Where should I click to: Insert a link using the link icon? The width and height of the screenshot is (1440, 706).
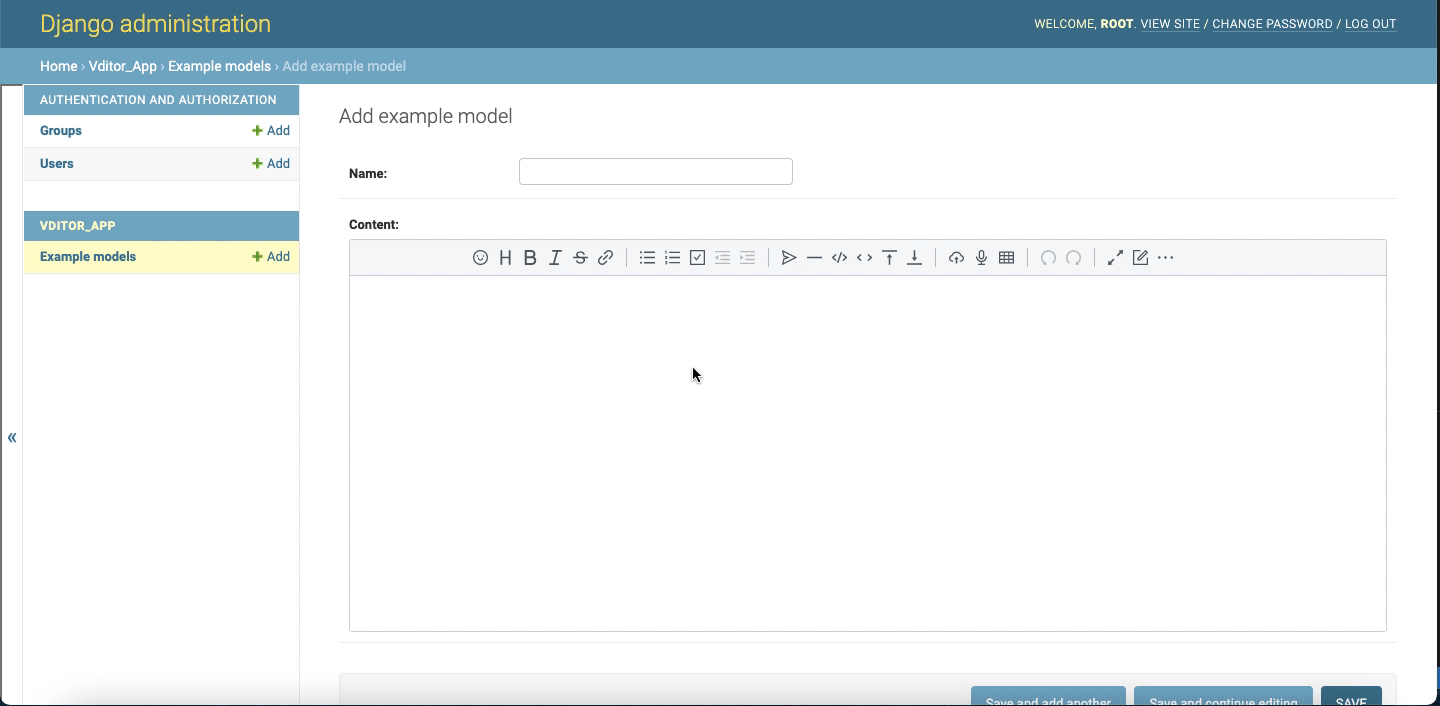click(x=605, y=257)
